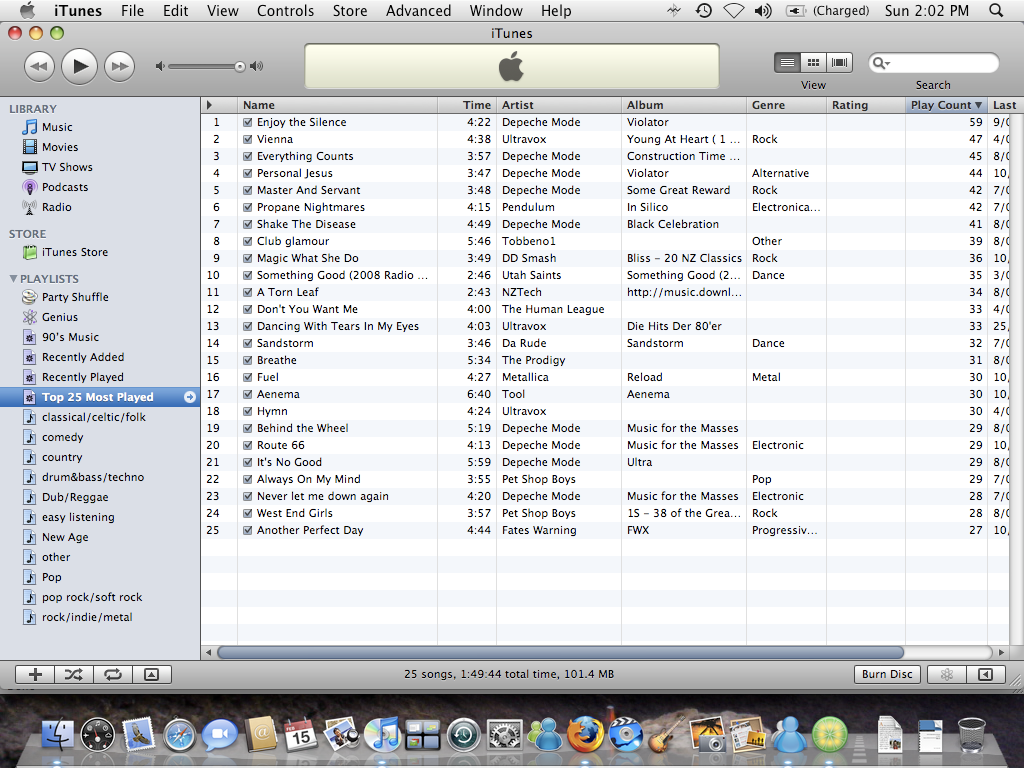Viewport: 1024px width, 768px height.
Task: Open Spotlight search in menu bar
Action: point(996,10)
